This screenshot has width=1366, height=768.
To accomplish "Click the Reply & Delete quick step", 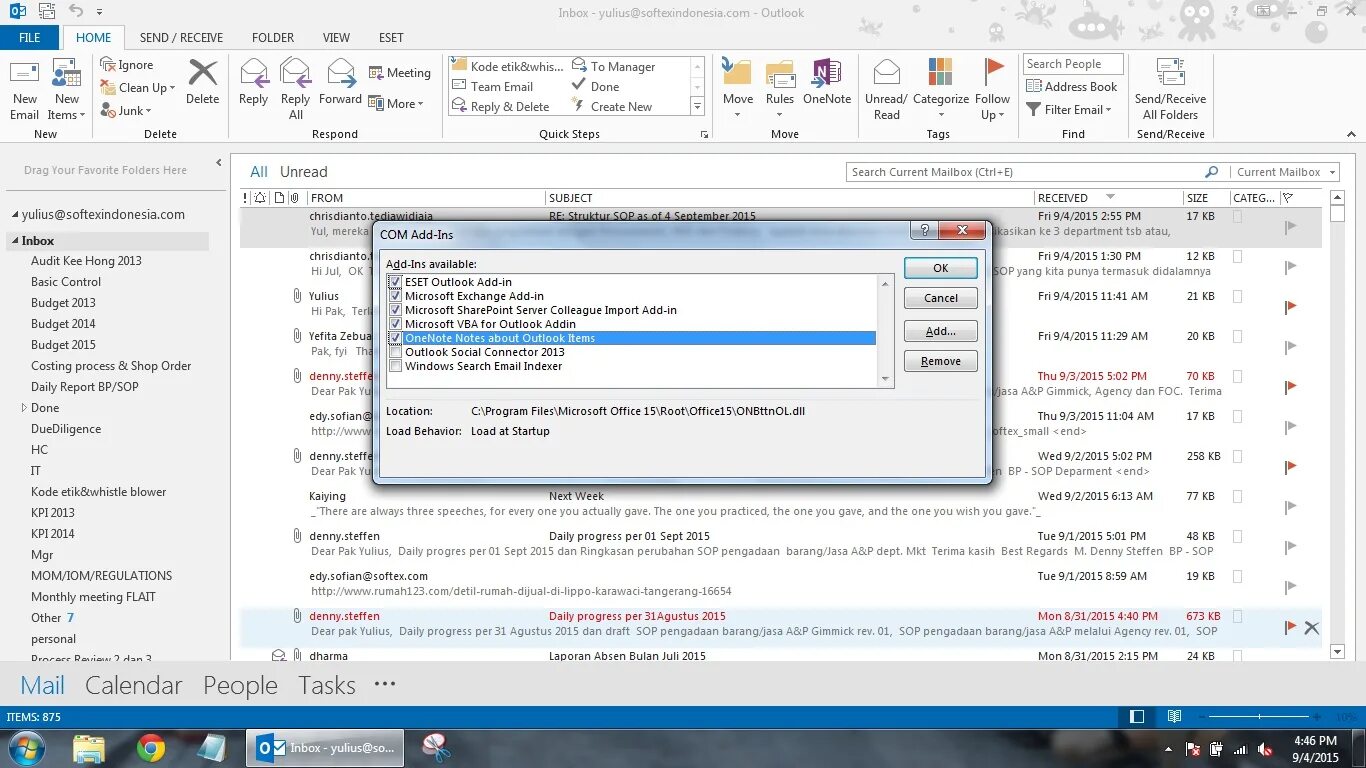I will point(501,107).
